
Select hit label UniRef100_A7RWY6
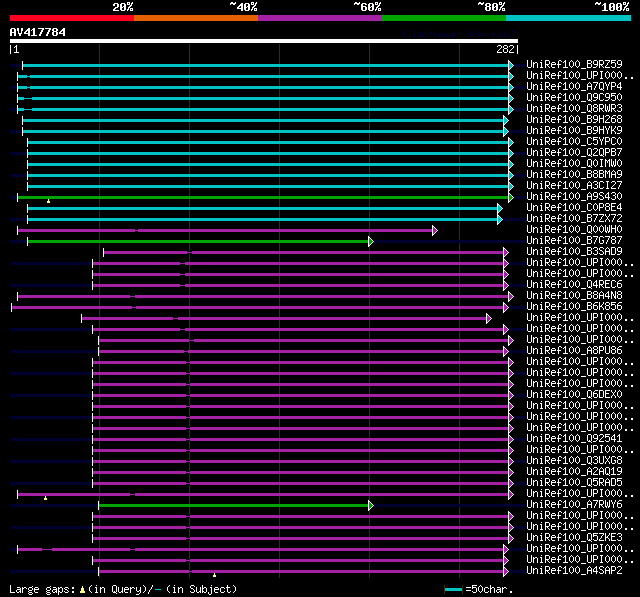click(x=574, y=505)
